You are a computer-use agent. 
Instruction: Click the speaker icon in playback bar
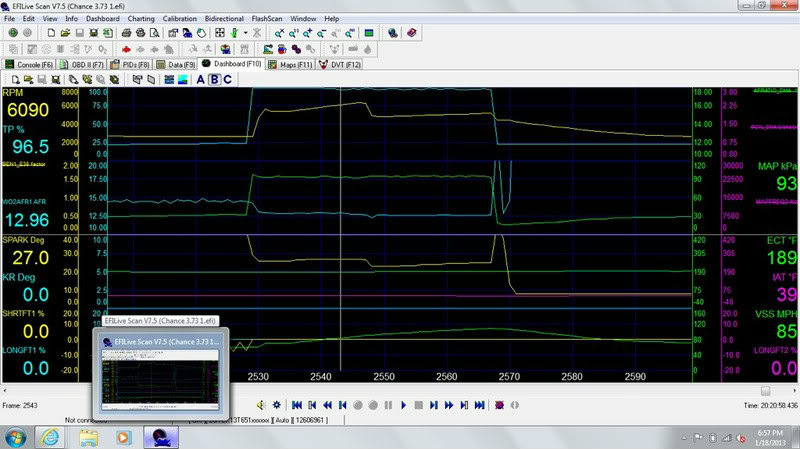point(261,405)
